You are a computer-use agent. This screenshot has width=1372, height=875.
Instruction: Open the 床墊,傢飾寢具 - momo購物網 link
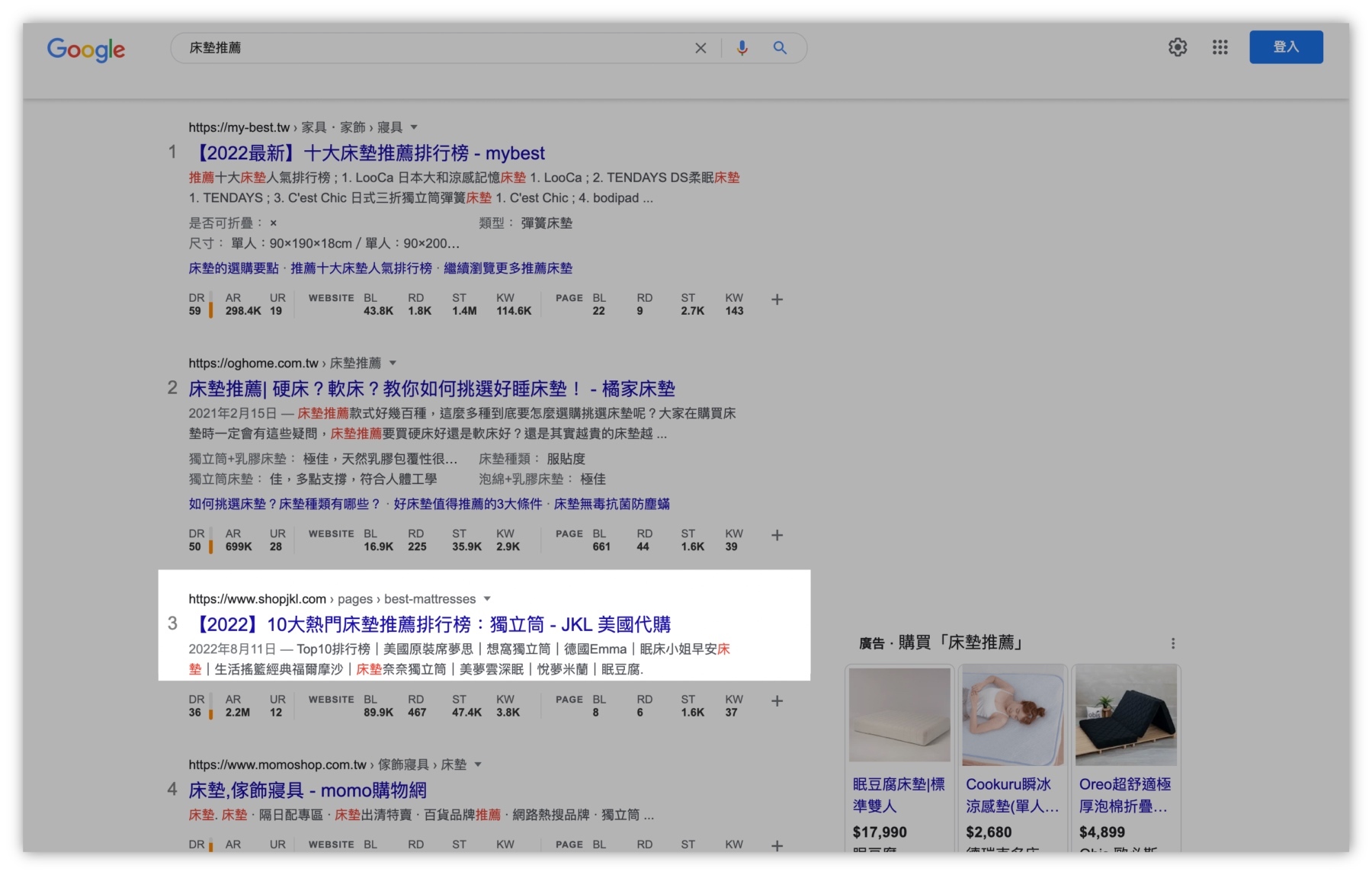coord(308,790)
